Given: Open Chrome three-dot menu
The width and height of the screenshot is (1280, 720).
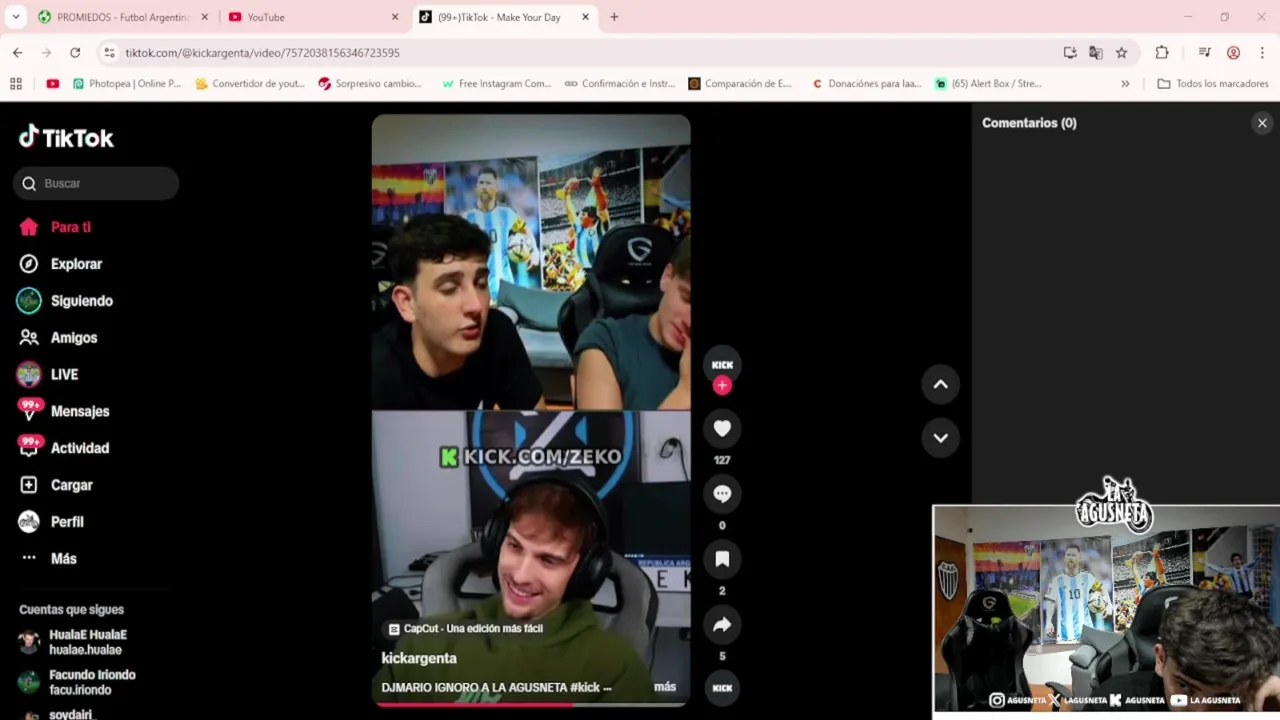Looking at the screenshot, I should [x=1262, y=53].
